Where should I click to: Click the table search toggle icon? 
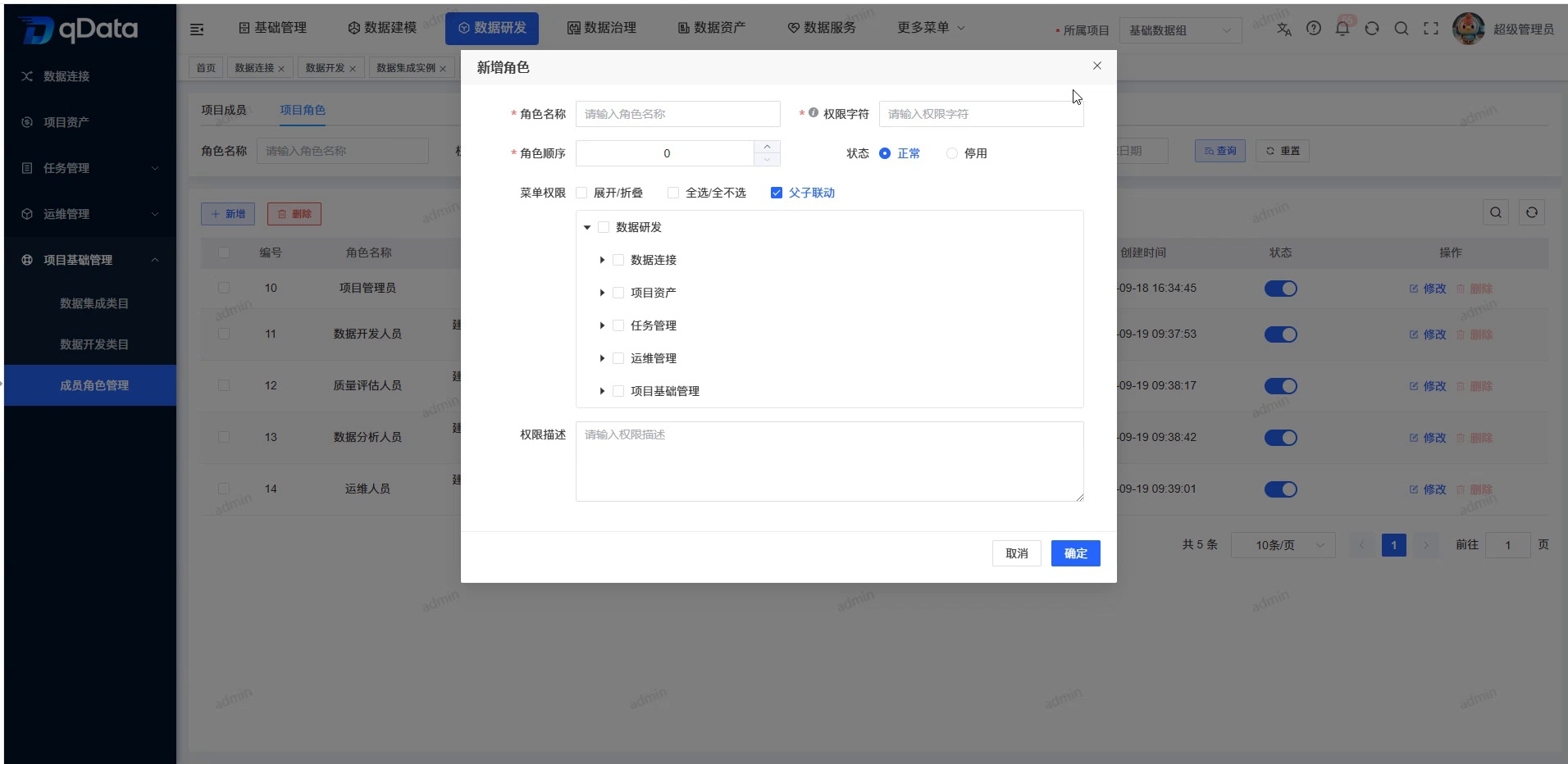point(1496,213)
